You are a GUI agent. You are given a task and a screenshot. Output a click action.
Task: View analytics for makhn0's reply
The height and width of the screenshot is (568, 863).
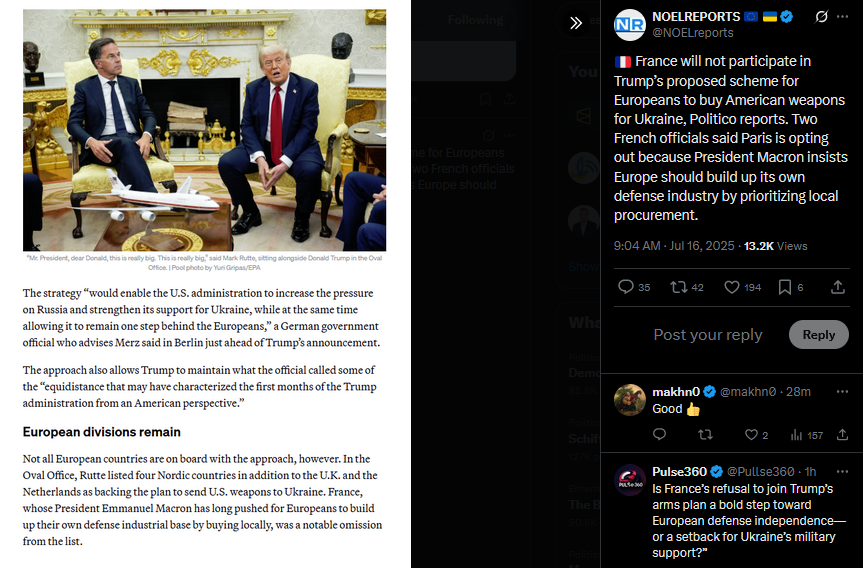[x=806, y=435]
